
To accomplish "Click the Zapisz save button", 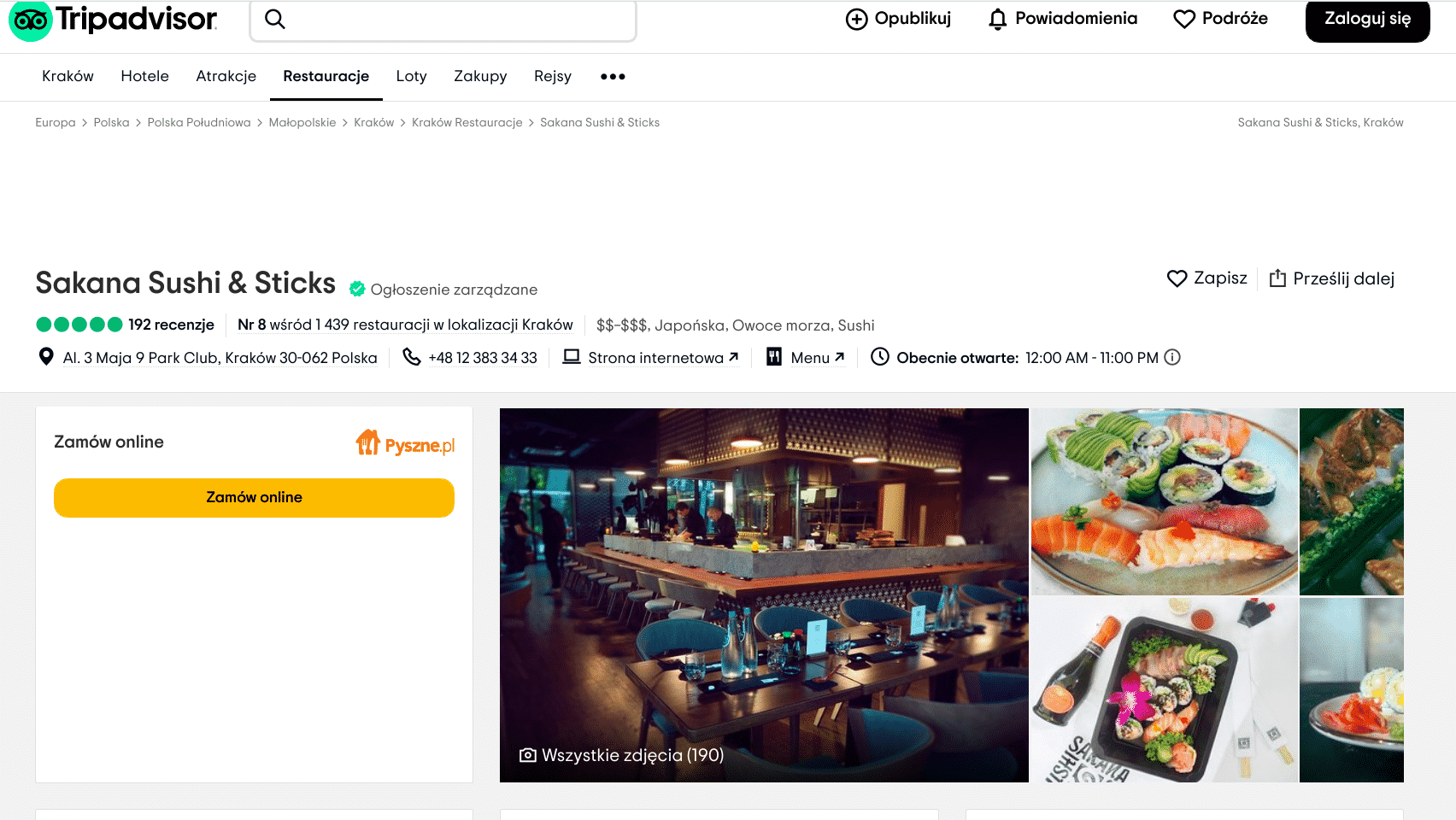I will click(x=1206, y=278).
